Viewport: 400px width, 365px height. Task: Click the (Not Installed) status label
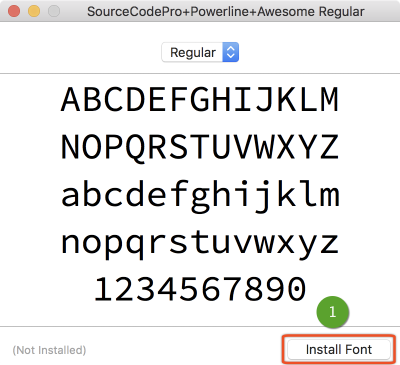point(49,350)
